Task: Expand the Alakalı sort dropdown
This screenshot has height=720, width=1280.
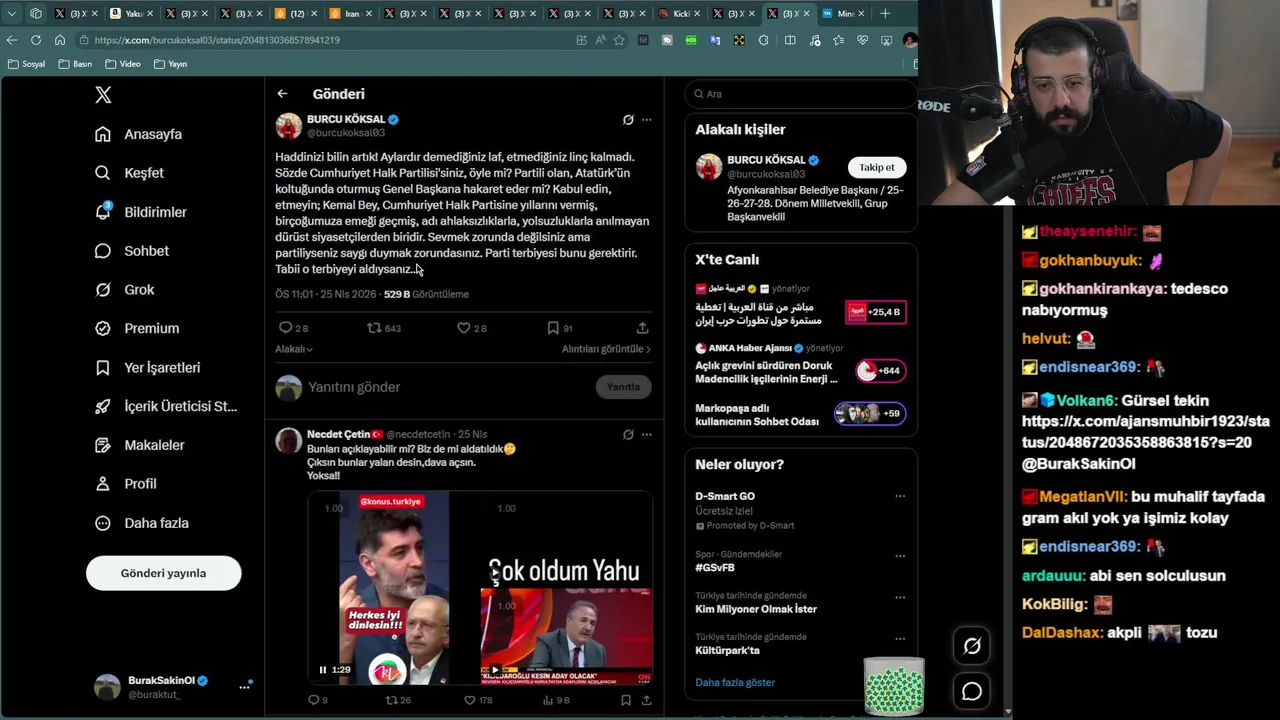Action: 294,349
